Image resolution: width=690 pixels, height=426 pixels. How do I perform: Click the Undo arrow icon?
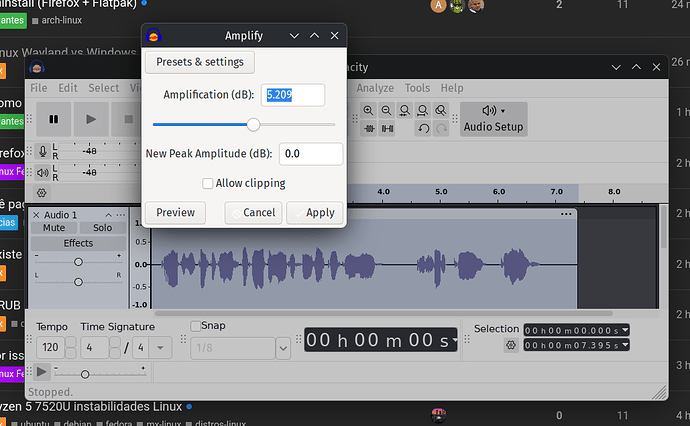pyautogui.click(x=423, y=129)
